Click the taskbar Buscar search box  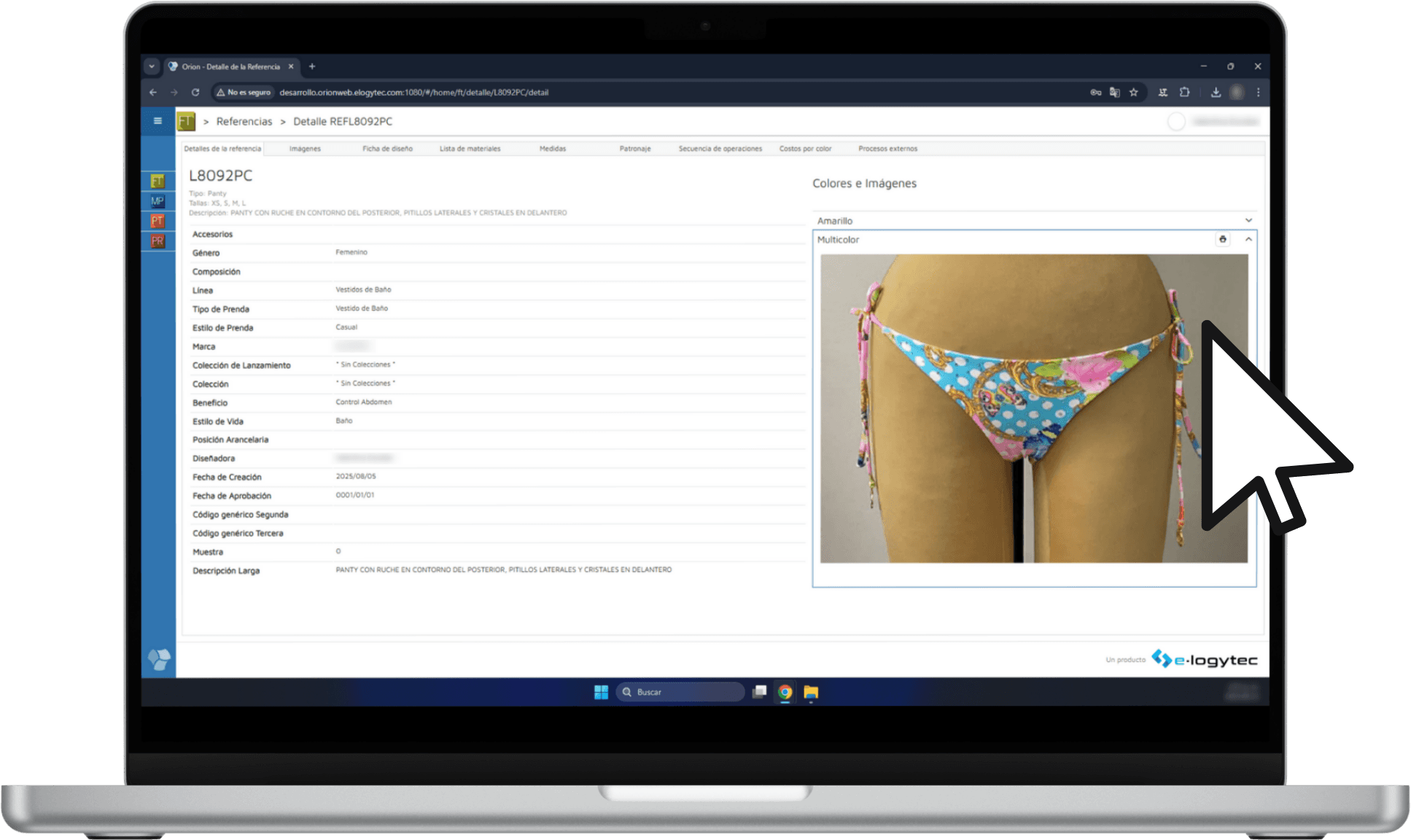tap(680, 692)
